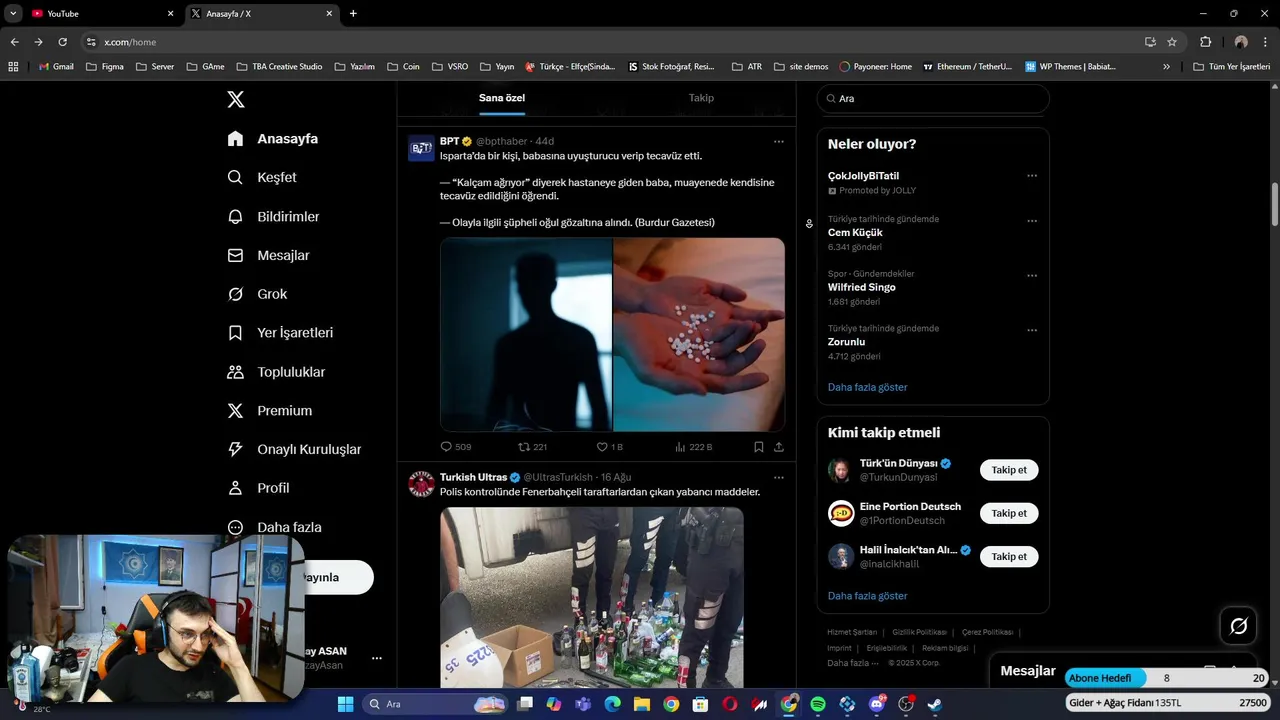Share the BPT post
This screenshot has height=720, width=1280.
pyautogui.click(x=779, y=447)
